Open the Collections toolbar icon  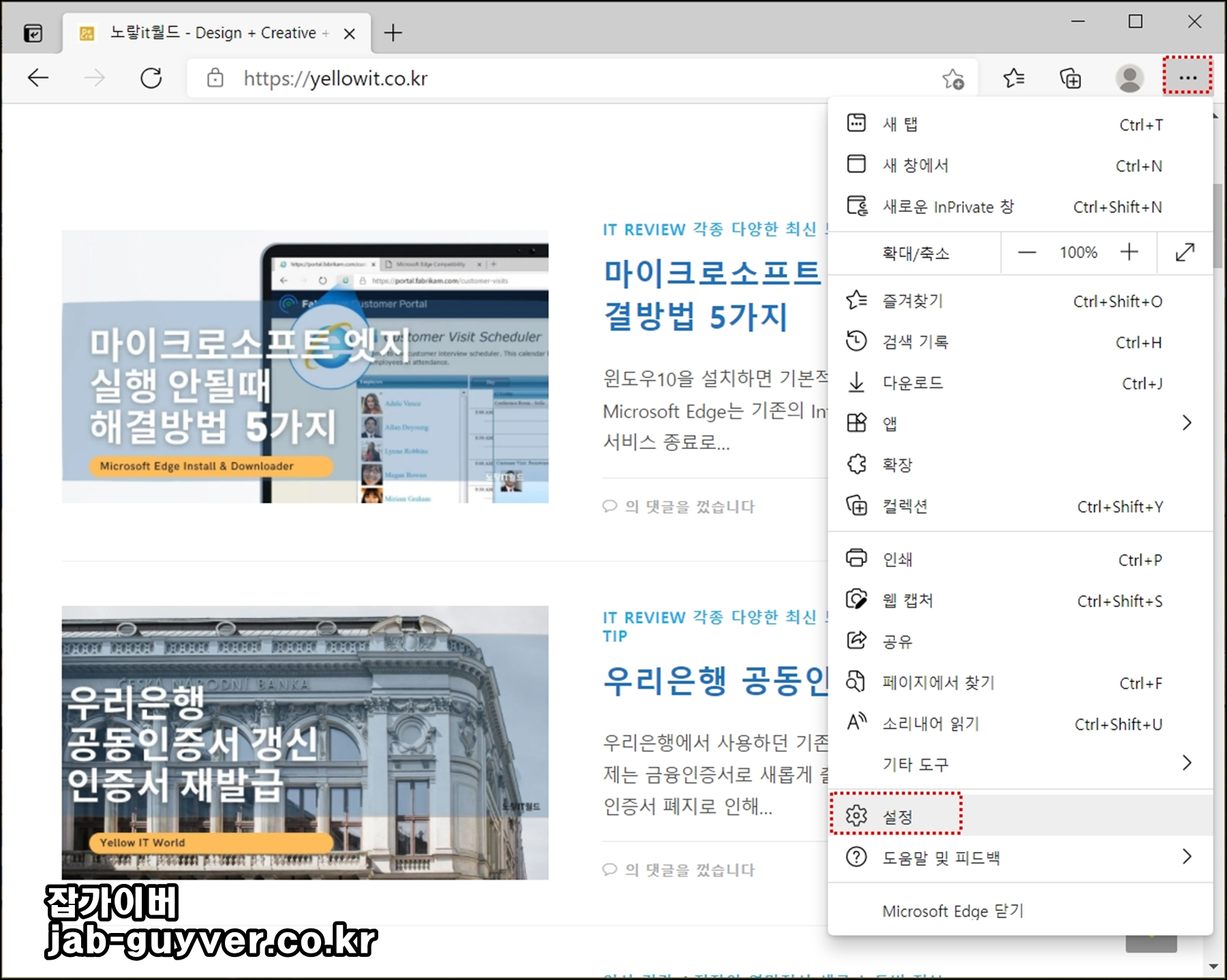coord(1070,78)
